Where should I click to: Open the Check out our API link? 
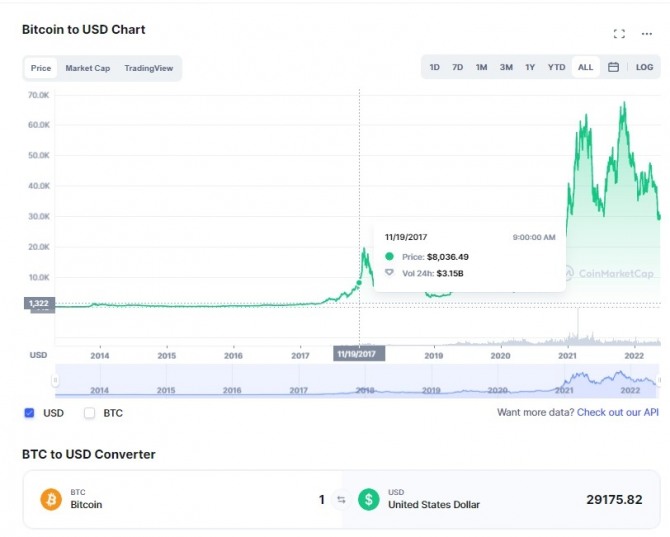coord(617,412)
